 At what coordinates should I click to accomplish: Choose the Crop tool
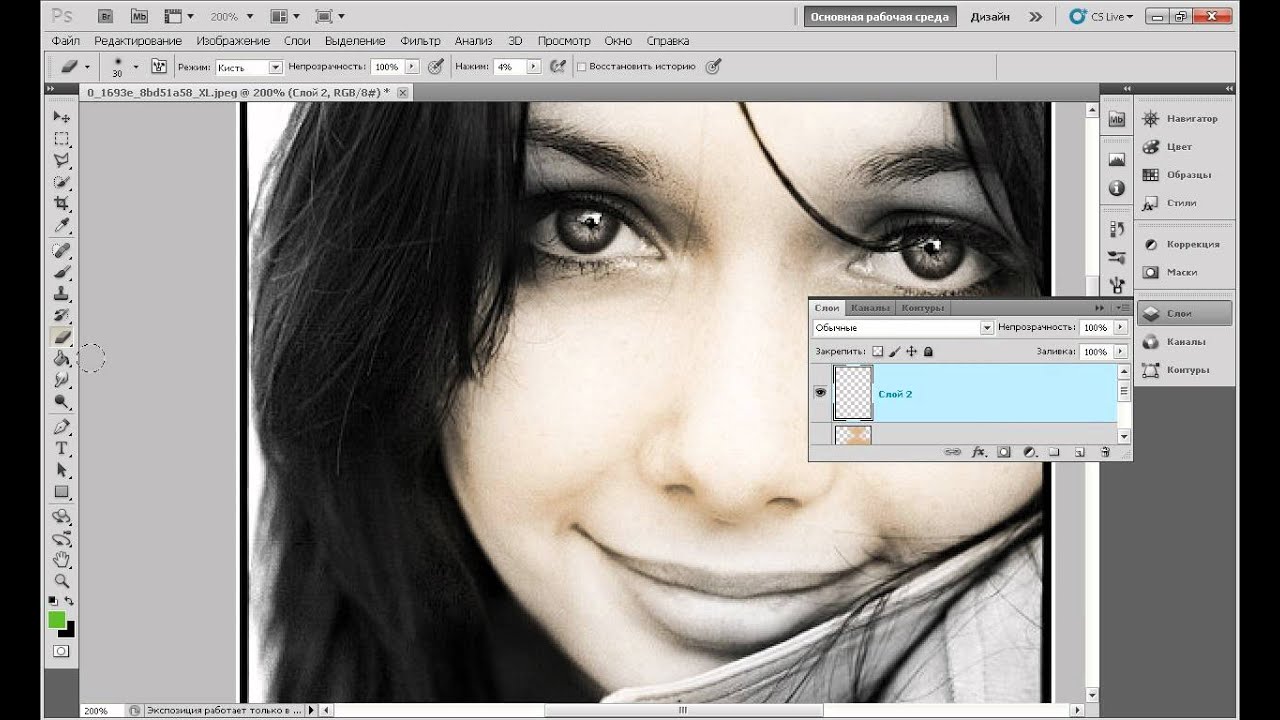[62, 204]
